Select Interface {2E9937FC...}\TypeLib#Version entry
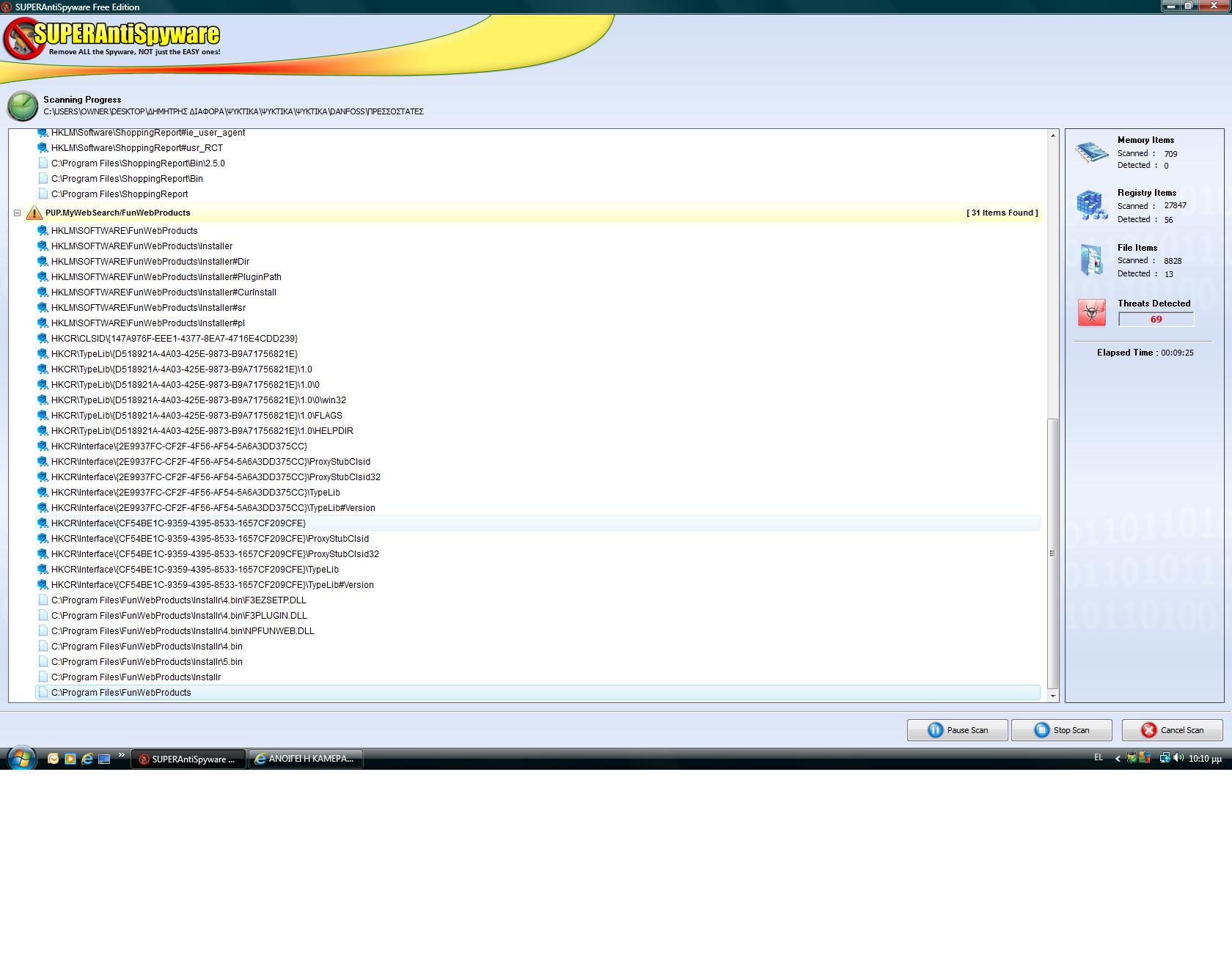Screen dimensions: 1232x964 [x=213, y=508]
